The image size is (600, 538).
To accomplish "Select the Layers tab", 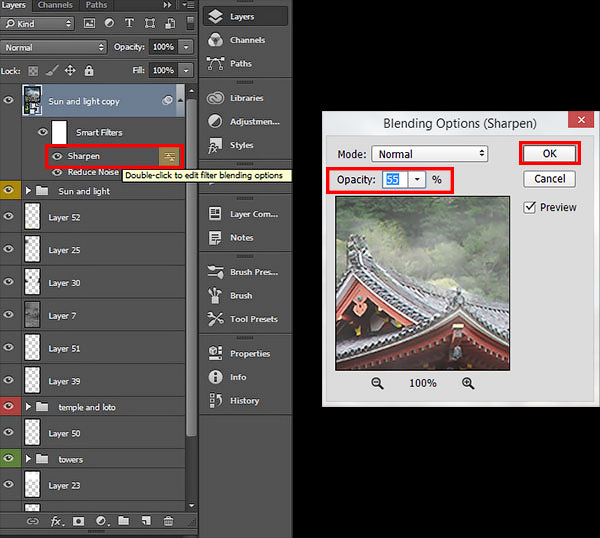I will pyautogui.click(x=14, y=5).
